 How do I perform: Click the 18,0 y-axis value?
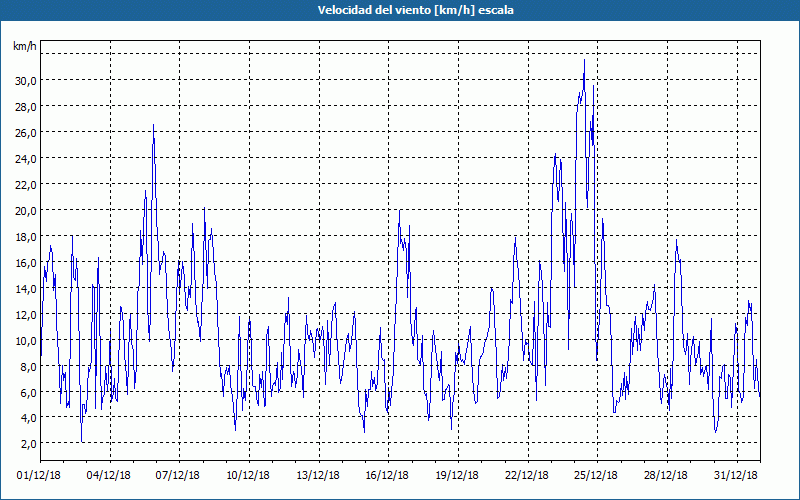pos(26,237)
